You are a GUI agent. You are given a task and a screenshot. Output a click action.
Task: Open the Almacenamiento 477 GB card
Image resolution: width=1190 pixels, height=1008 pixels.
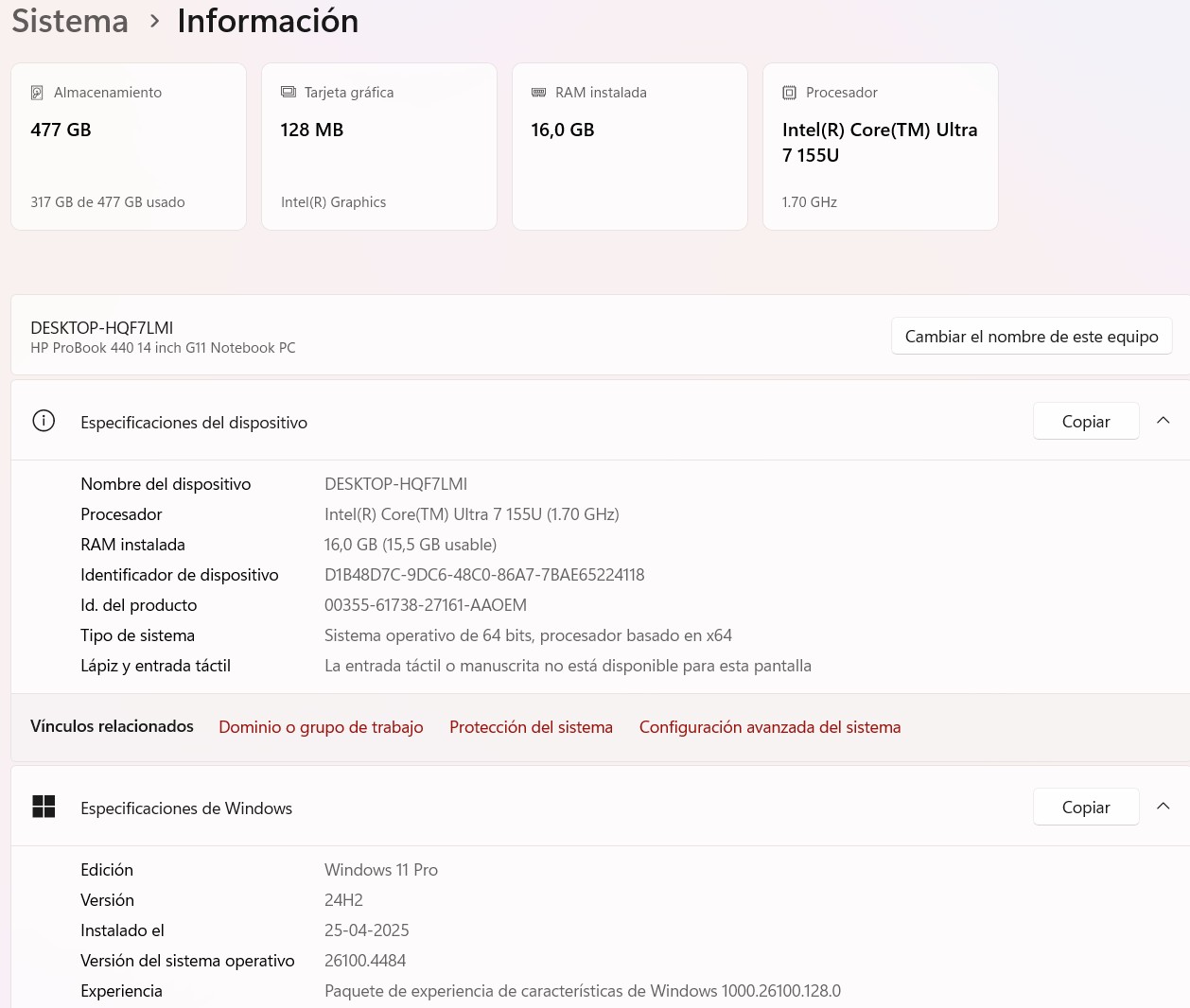(x=129, y=147)
